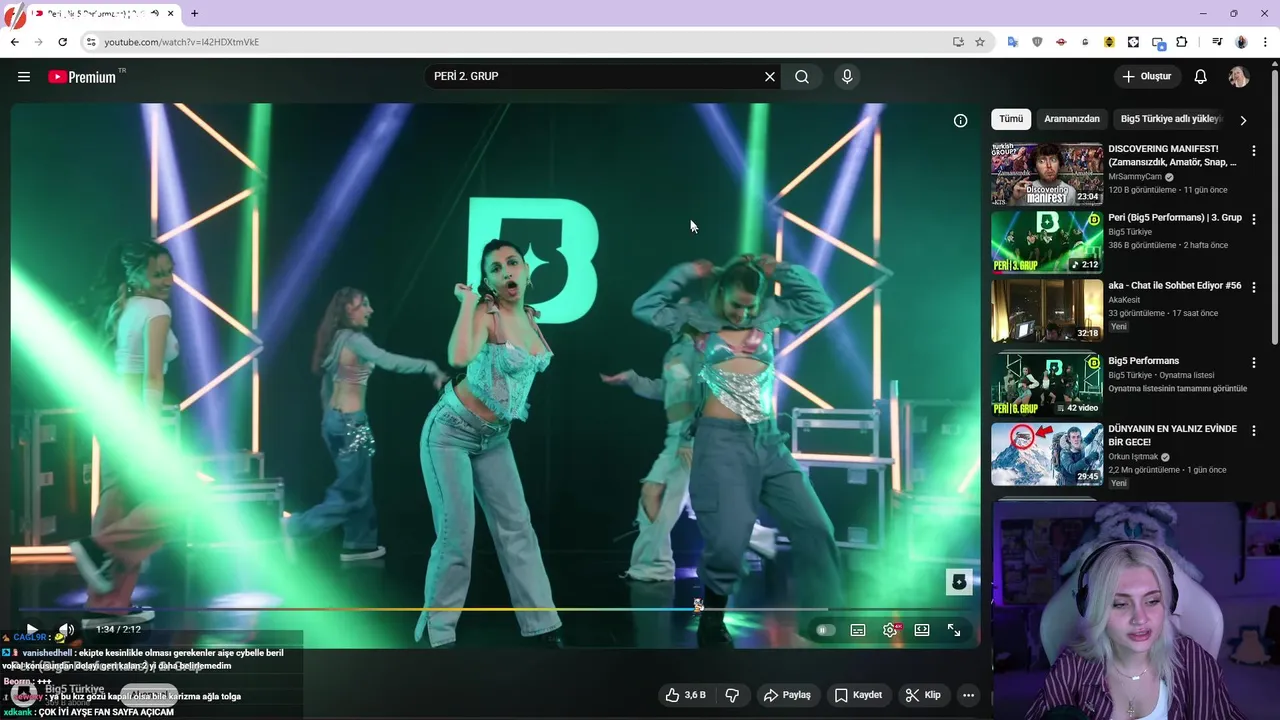Screen dimensions: 1280x720
Task: Open options for Peri 3. Grup video
Action: pos(1254,219)
